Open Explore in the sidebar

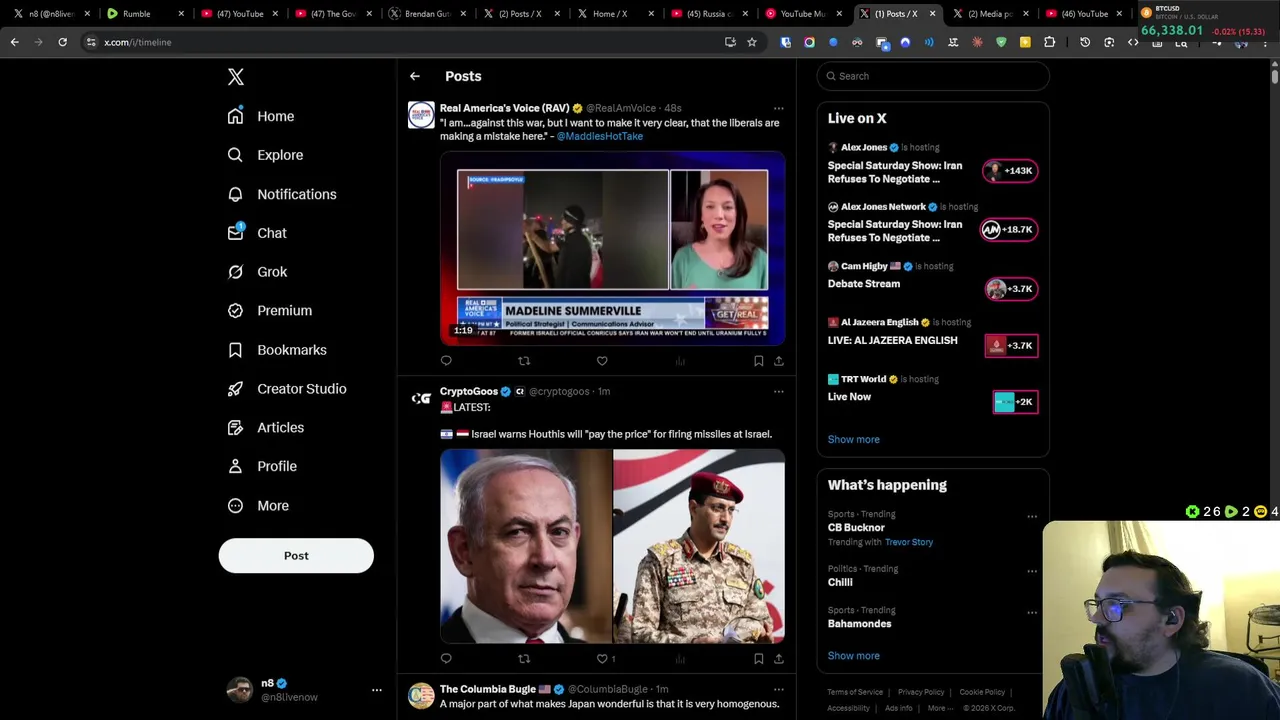(264, 155)
